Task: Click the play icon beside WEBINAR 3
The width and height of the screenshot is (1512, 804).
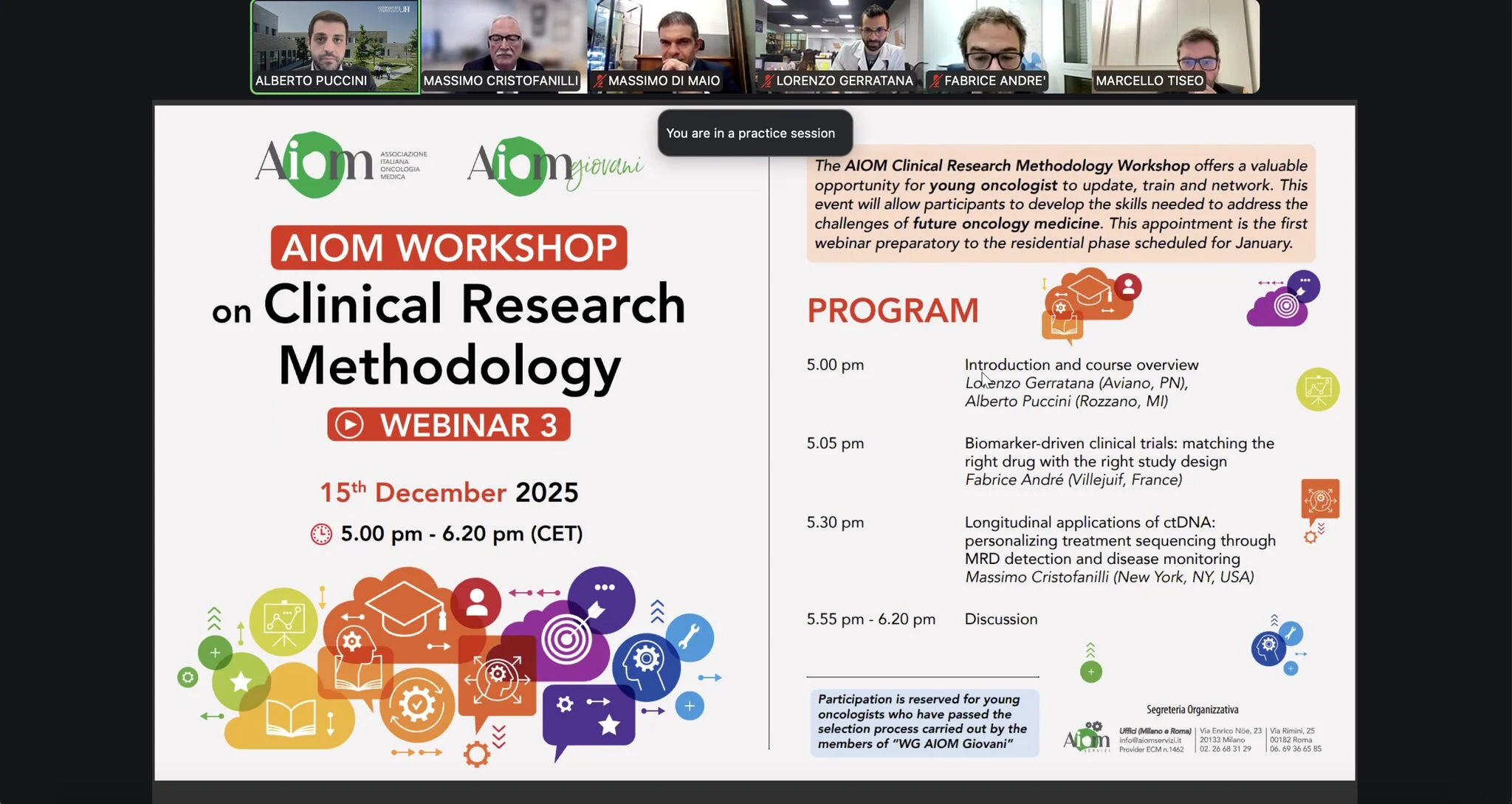Action: click(x=349, y=425)
